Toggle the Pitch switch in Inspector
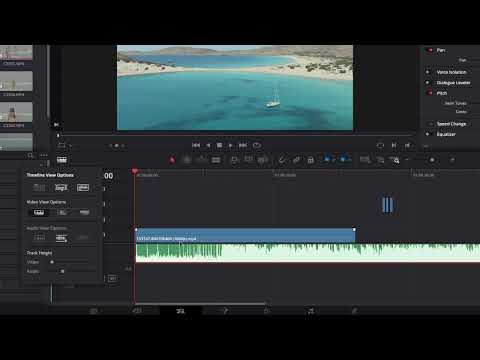Screen dimensions: 480x360 click(429, 93)
